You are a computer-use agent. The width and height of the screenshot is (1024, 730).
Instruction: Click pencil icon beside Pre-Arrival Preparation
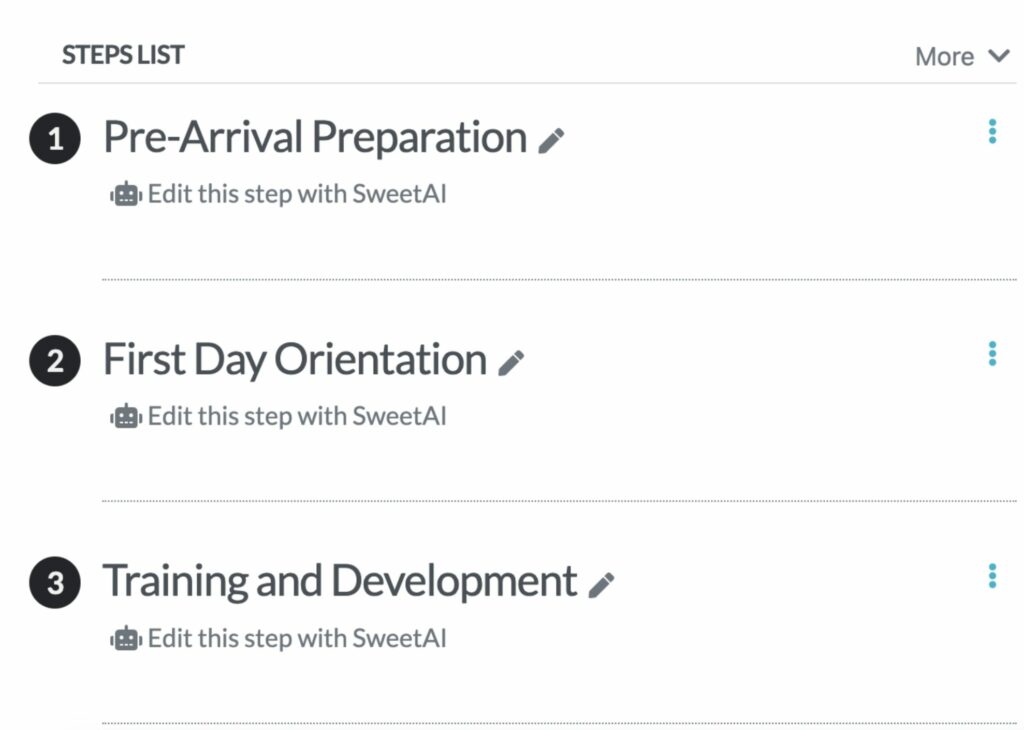click(x=551, y=141)
